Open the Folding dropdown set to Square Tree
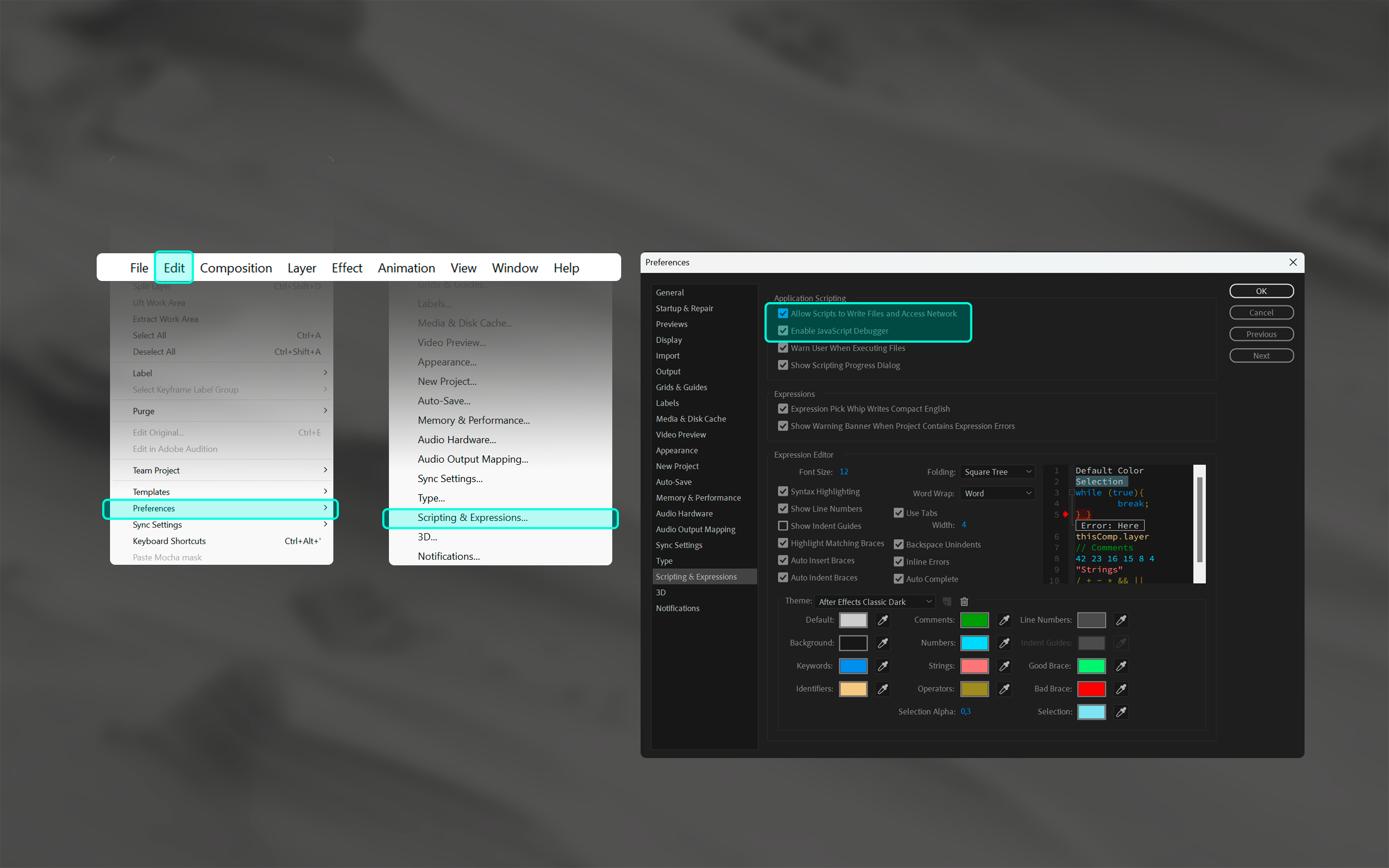 (x=997, y=472)
